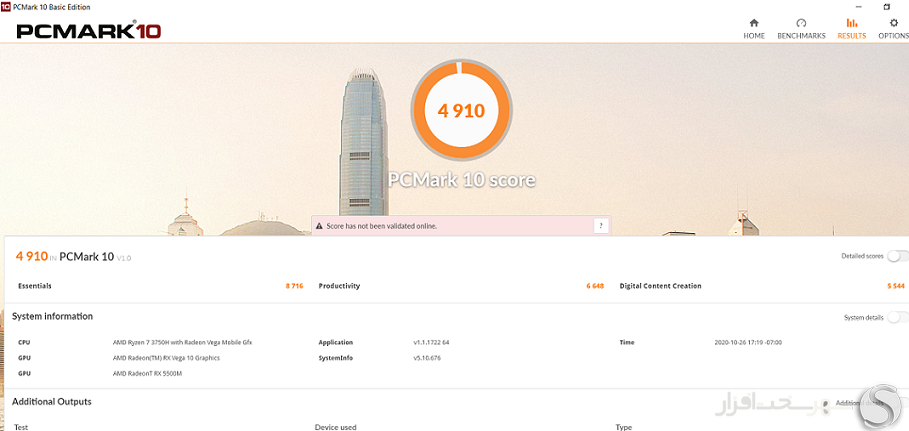Click 'Score has not been validated online' message
The image size is (909, 431).
coord(381,226)
